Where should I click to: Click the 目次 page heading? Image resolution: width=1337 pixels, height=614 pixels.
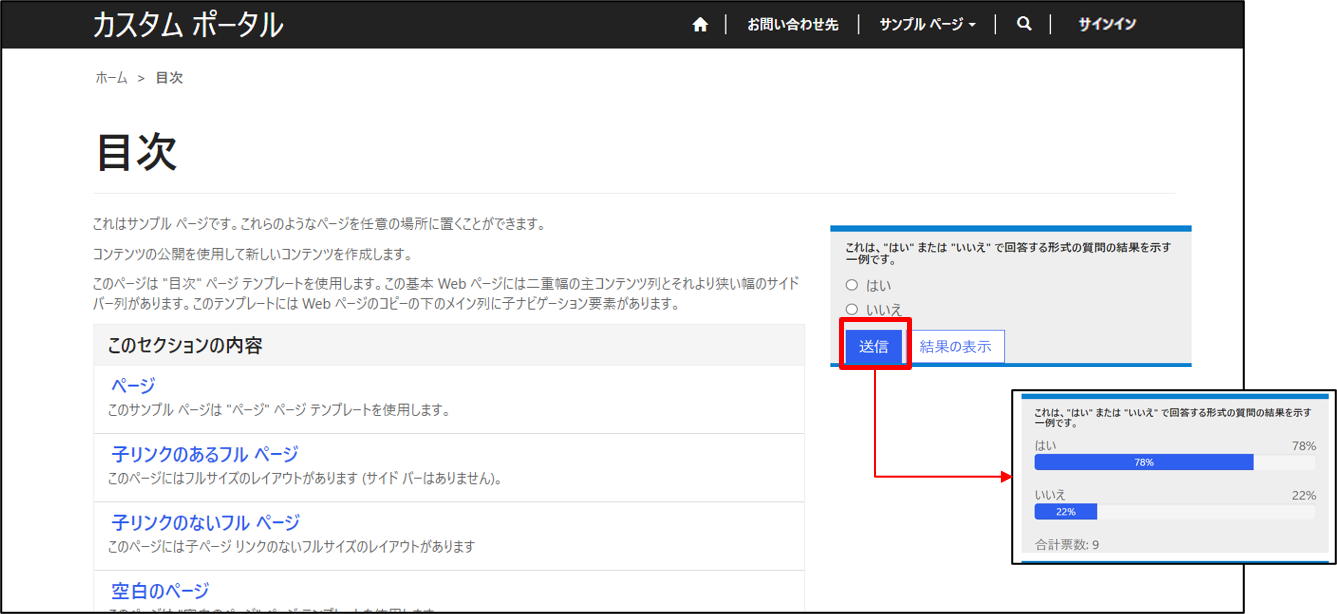(137, 152)
